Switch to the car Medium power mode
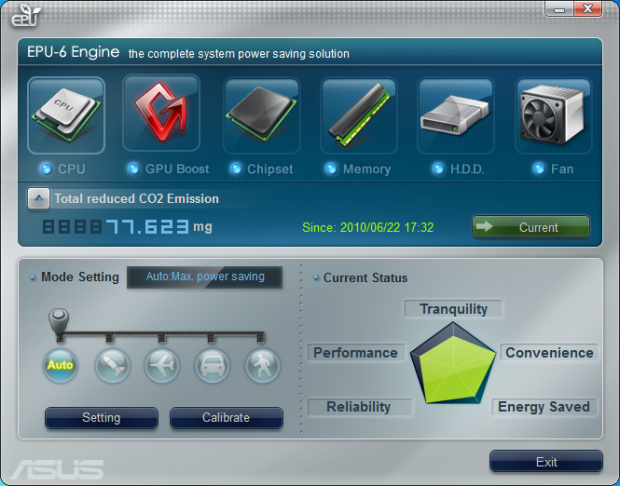Viewport: 620px width, 486px height. (212, 365)
